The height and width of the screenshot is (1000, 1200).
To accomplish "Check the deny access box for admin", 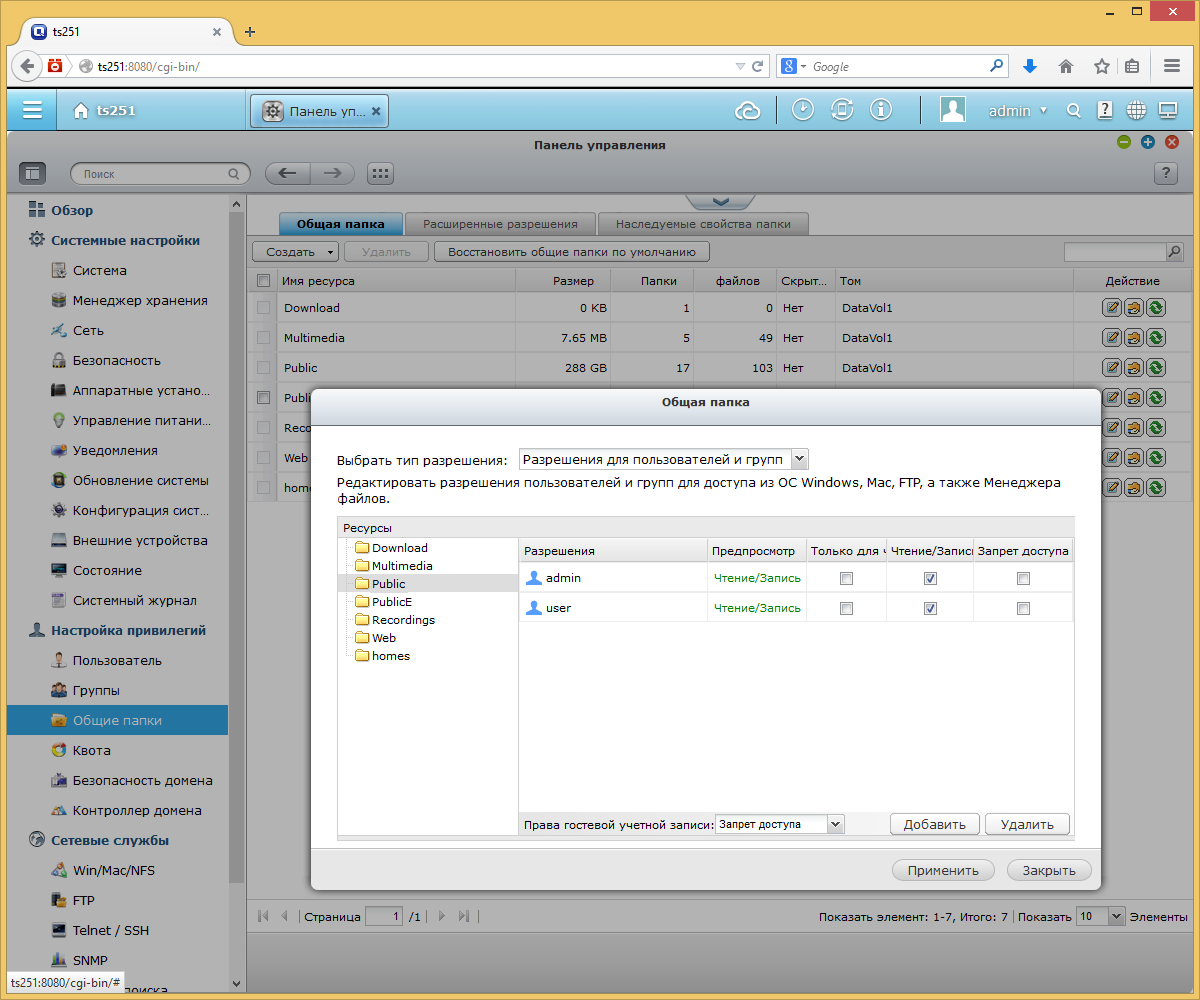I will click(1023, 578).
